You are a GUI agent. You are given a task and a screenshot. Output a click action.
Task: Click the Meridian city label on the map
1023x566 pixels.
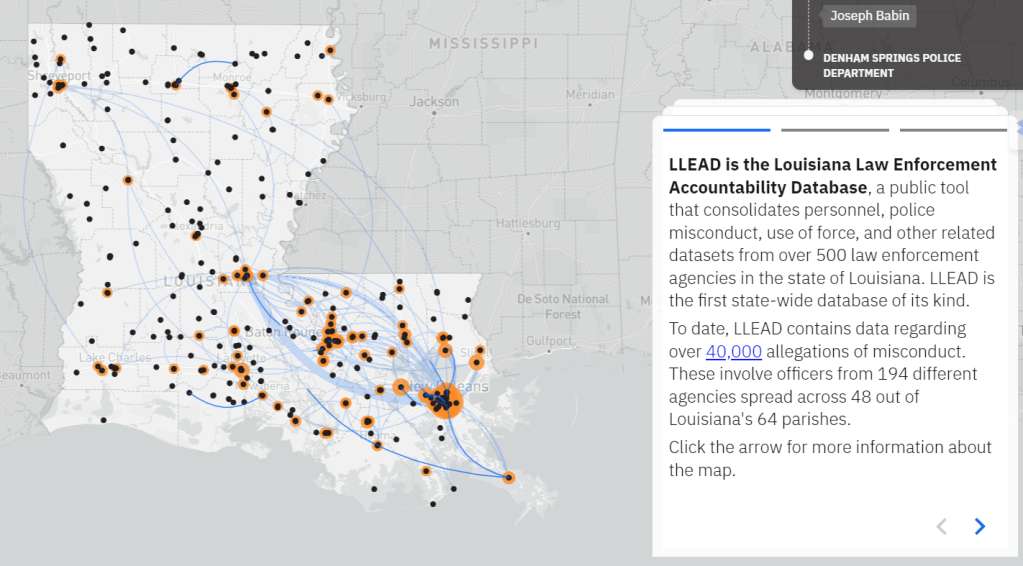pos(589,94)
